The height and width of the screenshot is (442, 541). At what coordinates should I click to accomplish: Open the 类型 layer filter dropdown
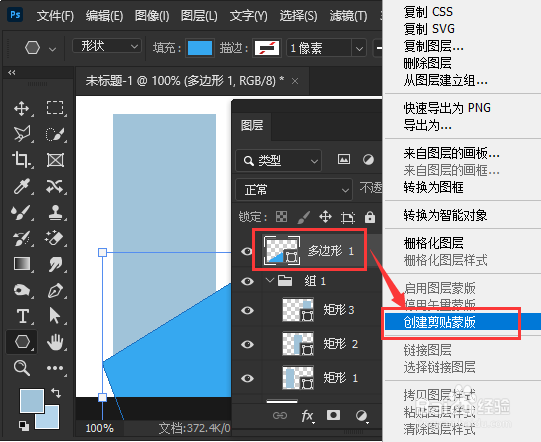click(x=278, y=160)
